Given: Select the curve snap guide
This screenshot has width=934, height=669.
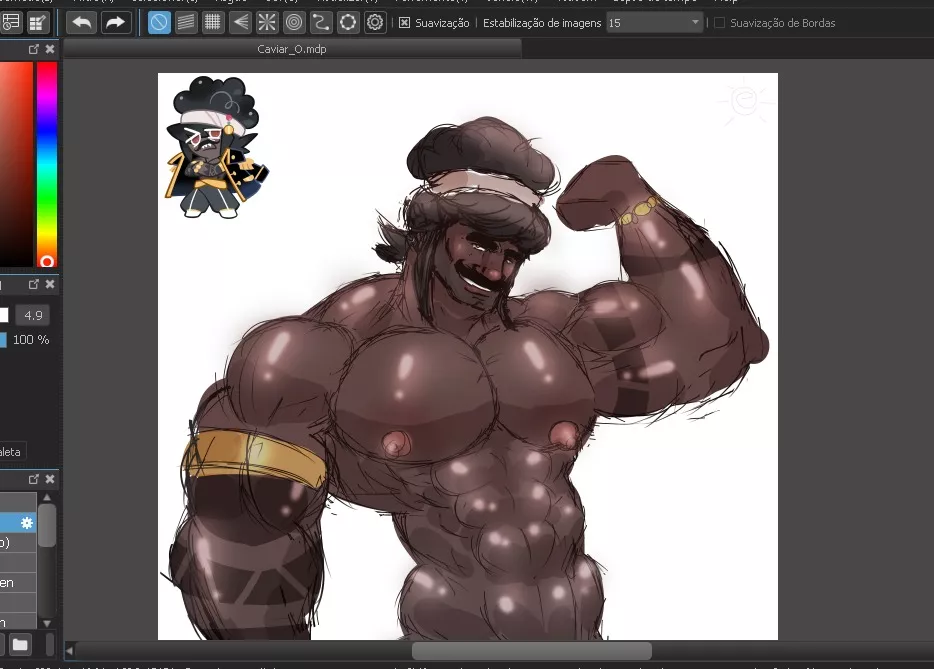Looking at the screenshot, I should click(321, 22).
